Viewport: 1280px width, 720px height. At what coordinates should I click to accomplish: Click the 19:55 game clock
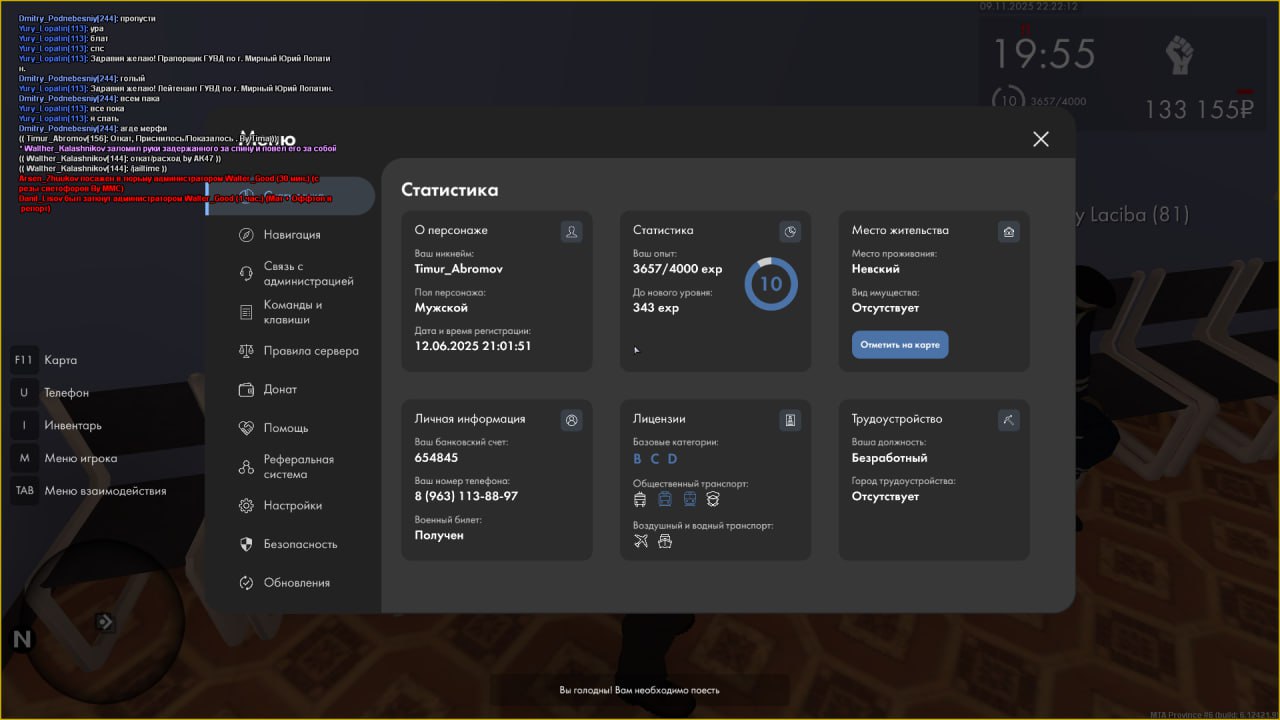pos(1044,53)
